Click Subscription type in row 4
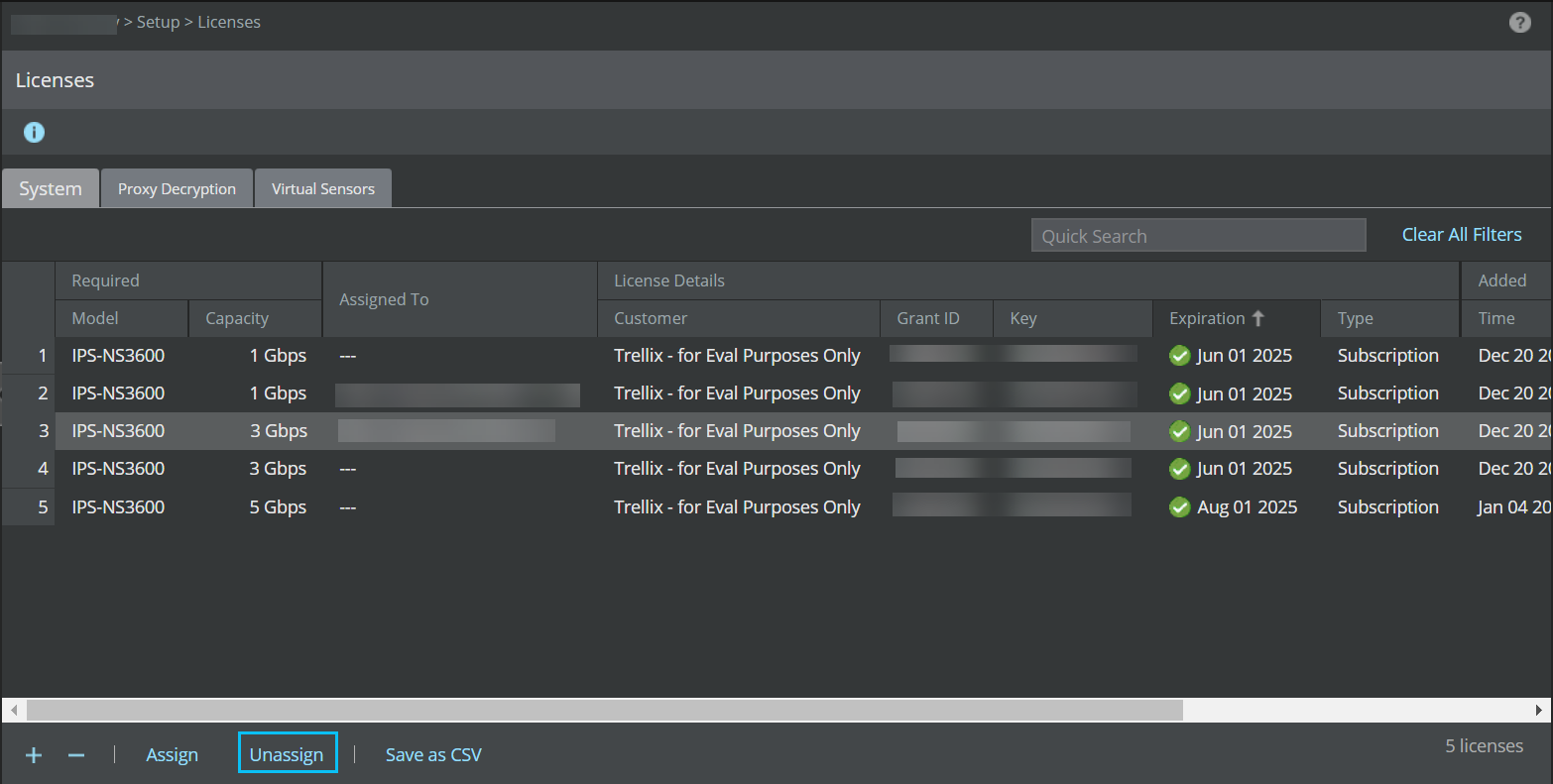 point(1387,469)
